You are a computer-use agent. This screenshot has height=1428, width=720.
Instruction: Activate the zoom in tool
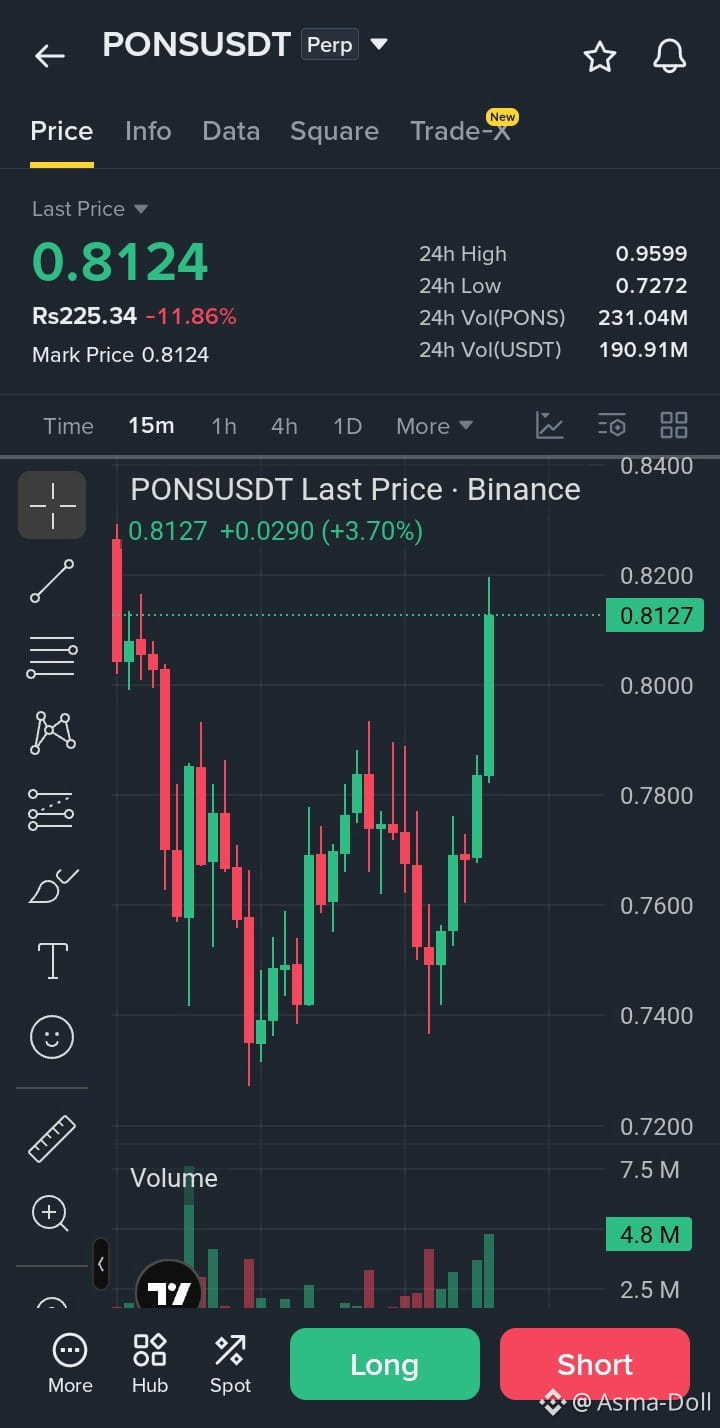tap(51, 1213)
